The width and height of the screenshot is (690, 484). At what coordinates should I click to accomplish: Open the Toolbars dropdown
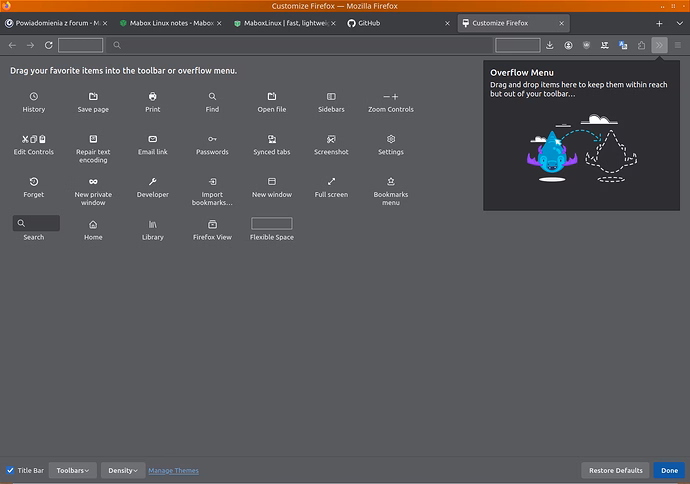point(72,470)
